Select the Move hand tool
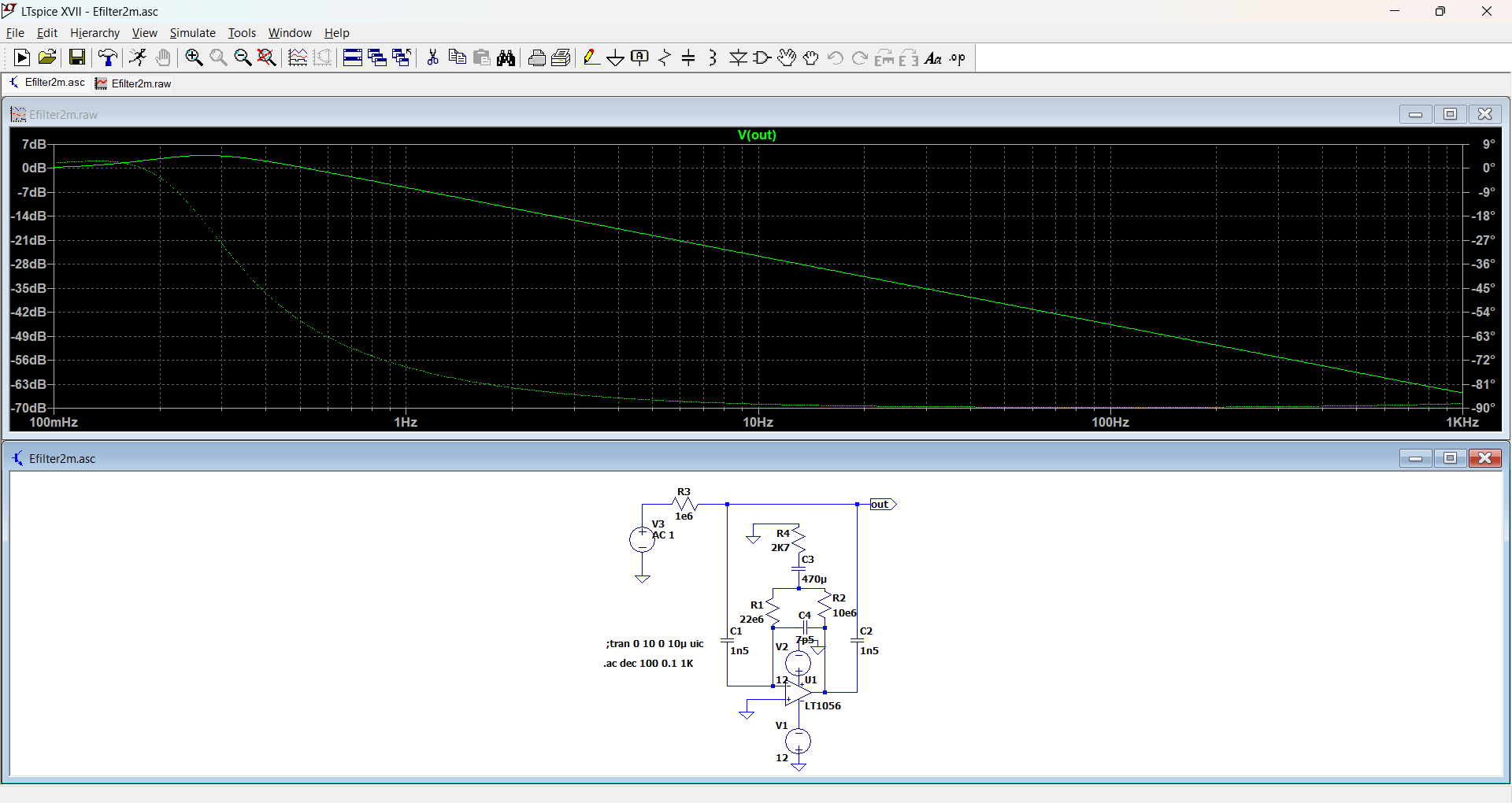Screen dimensions: 1512x803 (787, 57)
